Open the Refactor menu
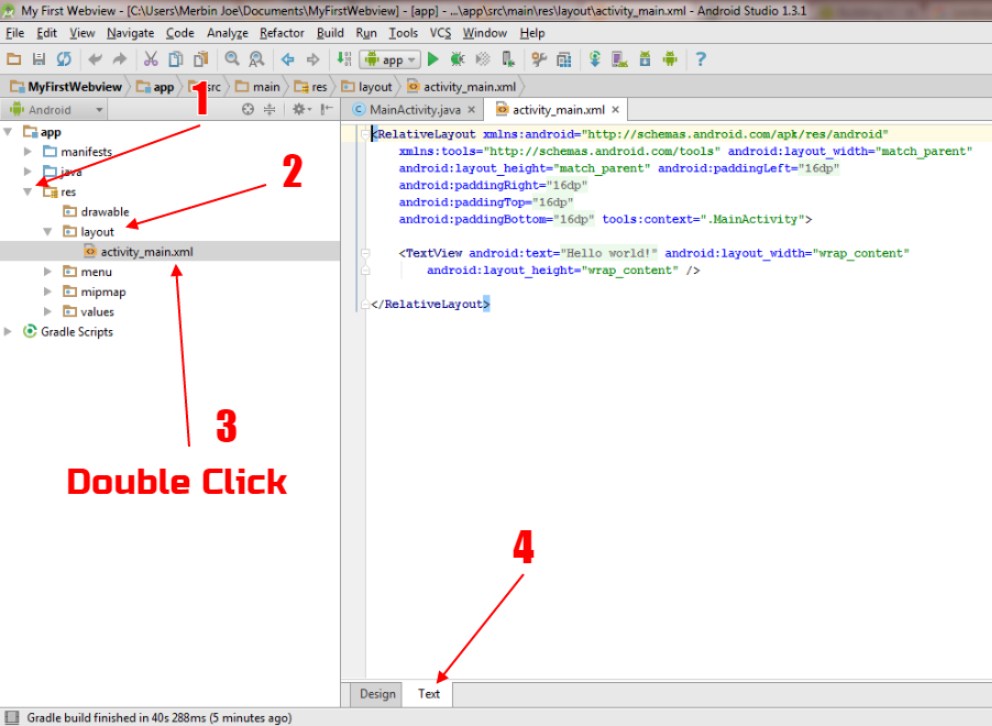This screenshot has height=726, width=992. pyautogui.click(x=281, y=32)
